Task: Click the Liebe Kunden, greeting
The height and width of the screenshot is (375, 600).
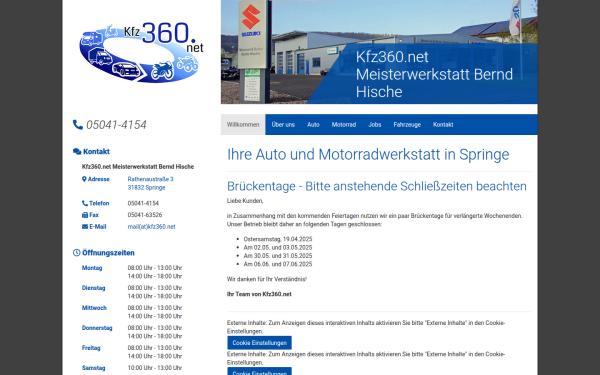Action: [245, 201]
